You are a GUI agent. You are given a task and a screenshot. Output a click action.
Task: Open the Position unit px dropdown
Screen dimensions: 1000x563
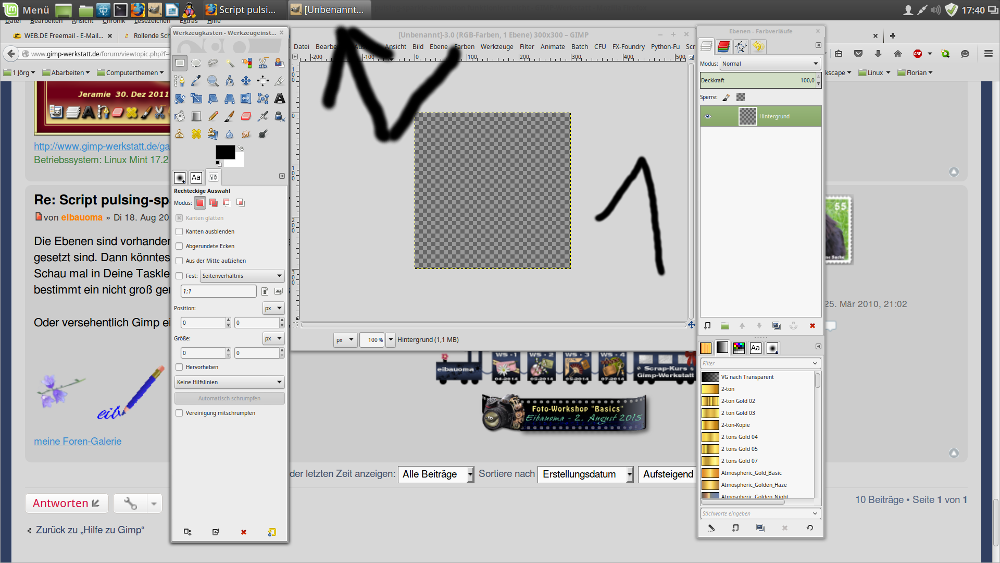coord(273,308)
